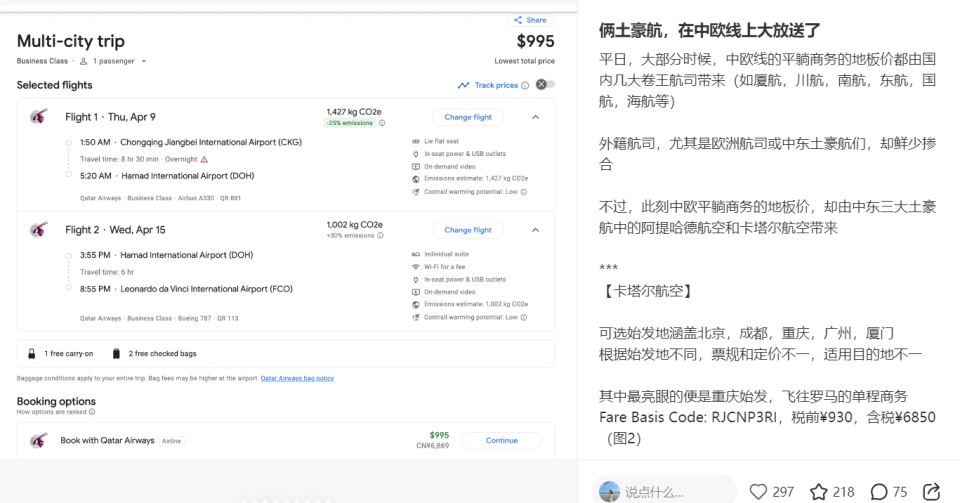Change flight for Flight 2
This screenshot has width=960, height=503.
(x=468, y=230)
